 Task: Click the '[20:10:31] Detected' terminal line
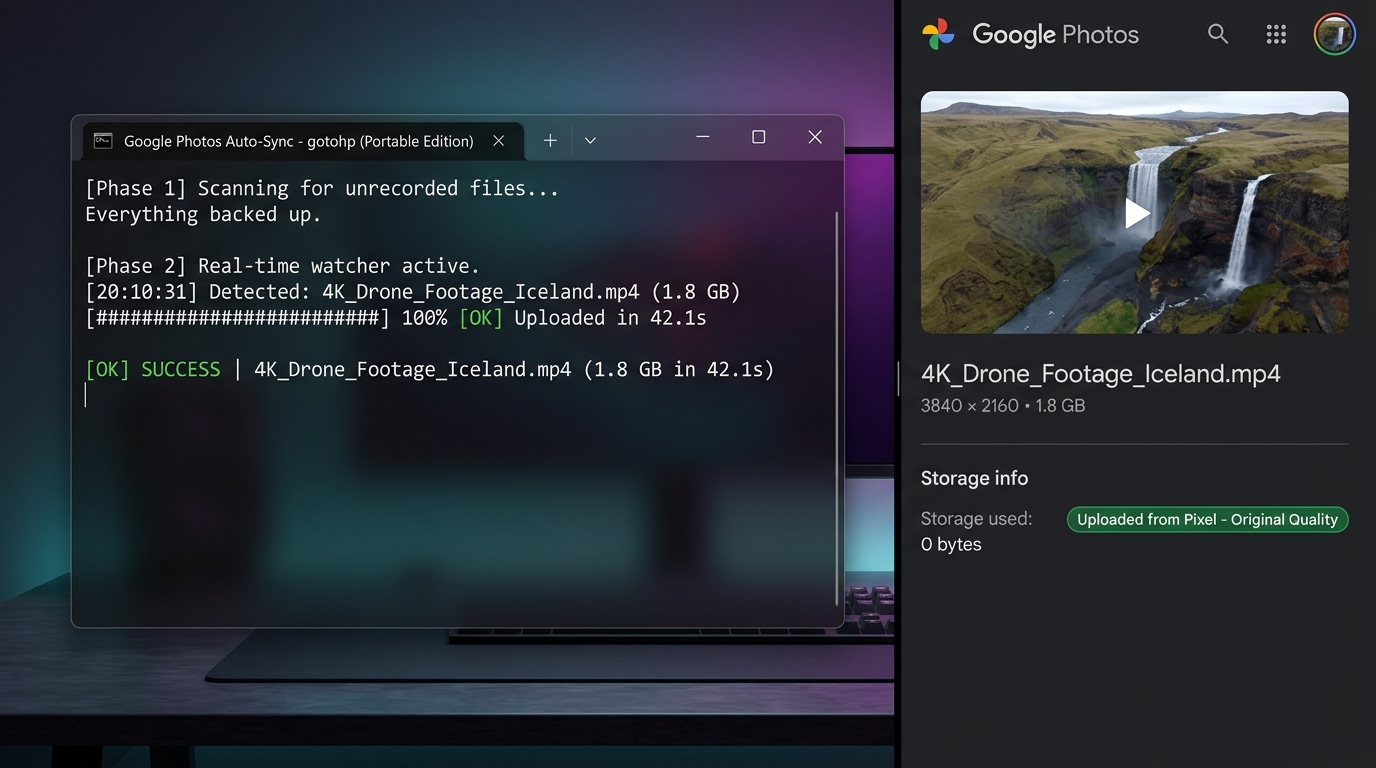pos(413,292)
